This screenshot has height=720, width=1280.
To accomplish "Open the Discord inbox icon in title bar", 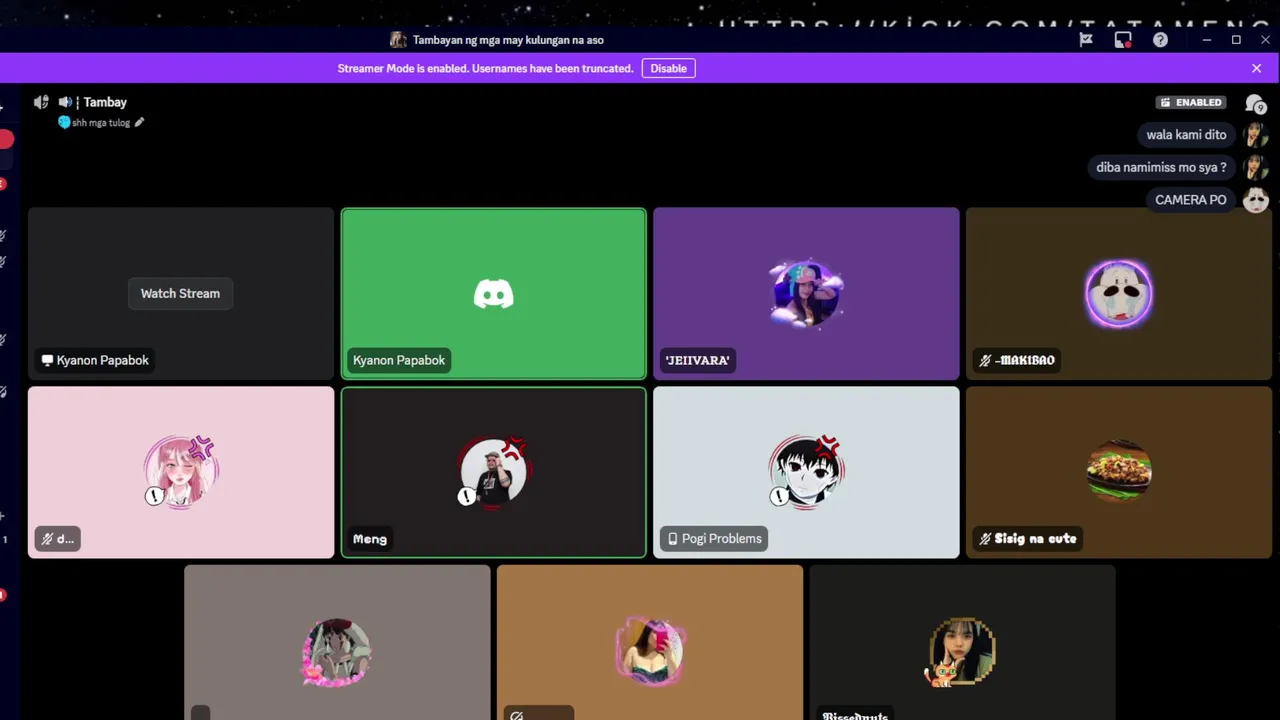I will point(1123,40).
